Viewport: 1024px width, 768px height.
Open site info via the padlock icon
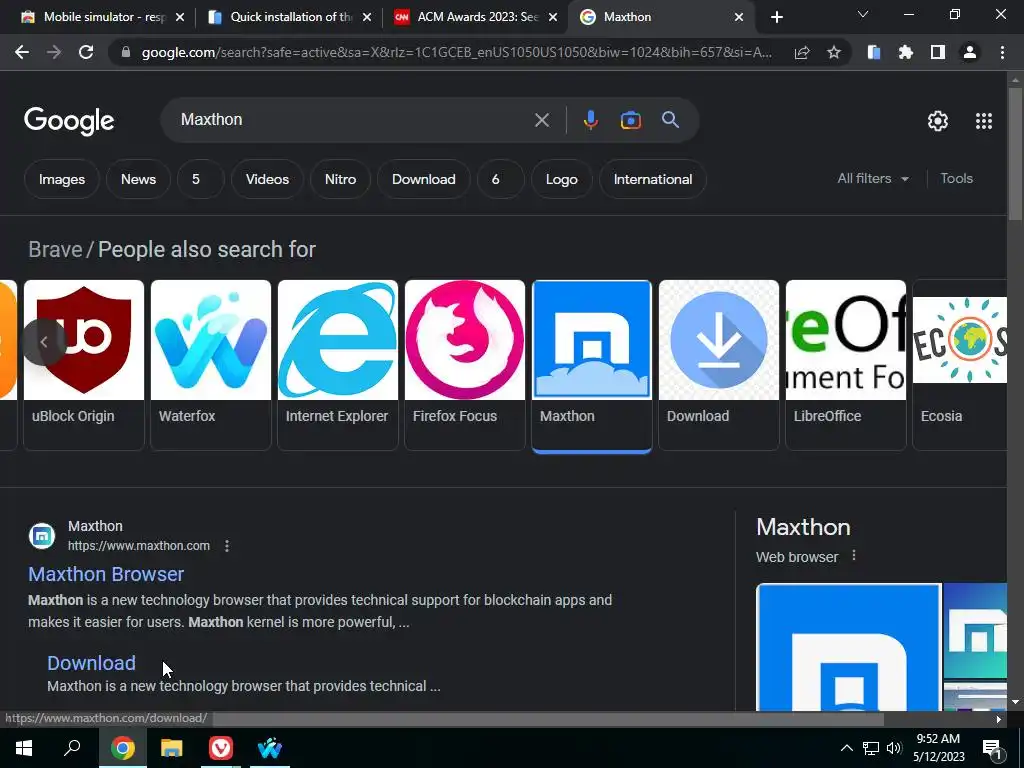click(x=126, y=52)
